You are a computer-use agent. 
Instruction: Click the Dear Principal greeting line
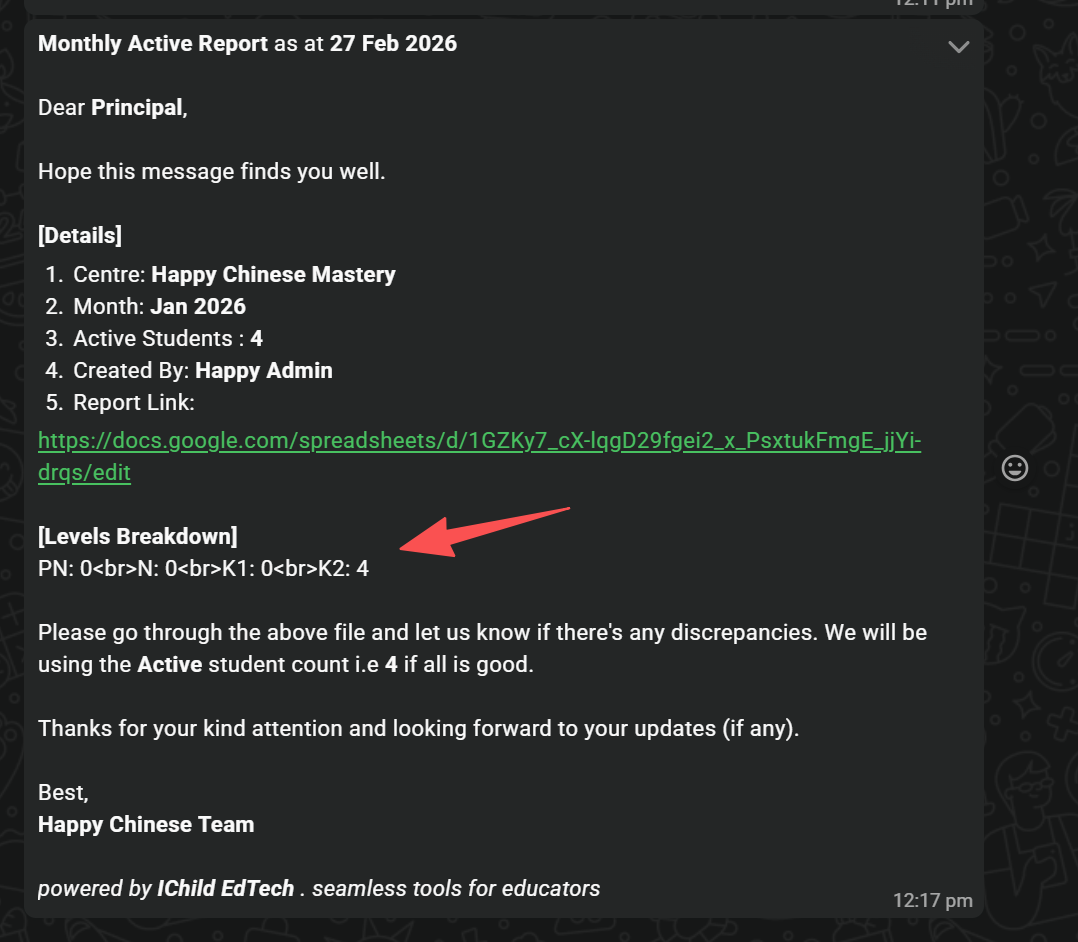113,108
